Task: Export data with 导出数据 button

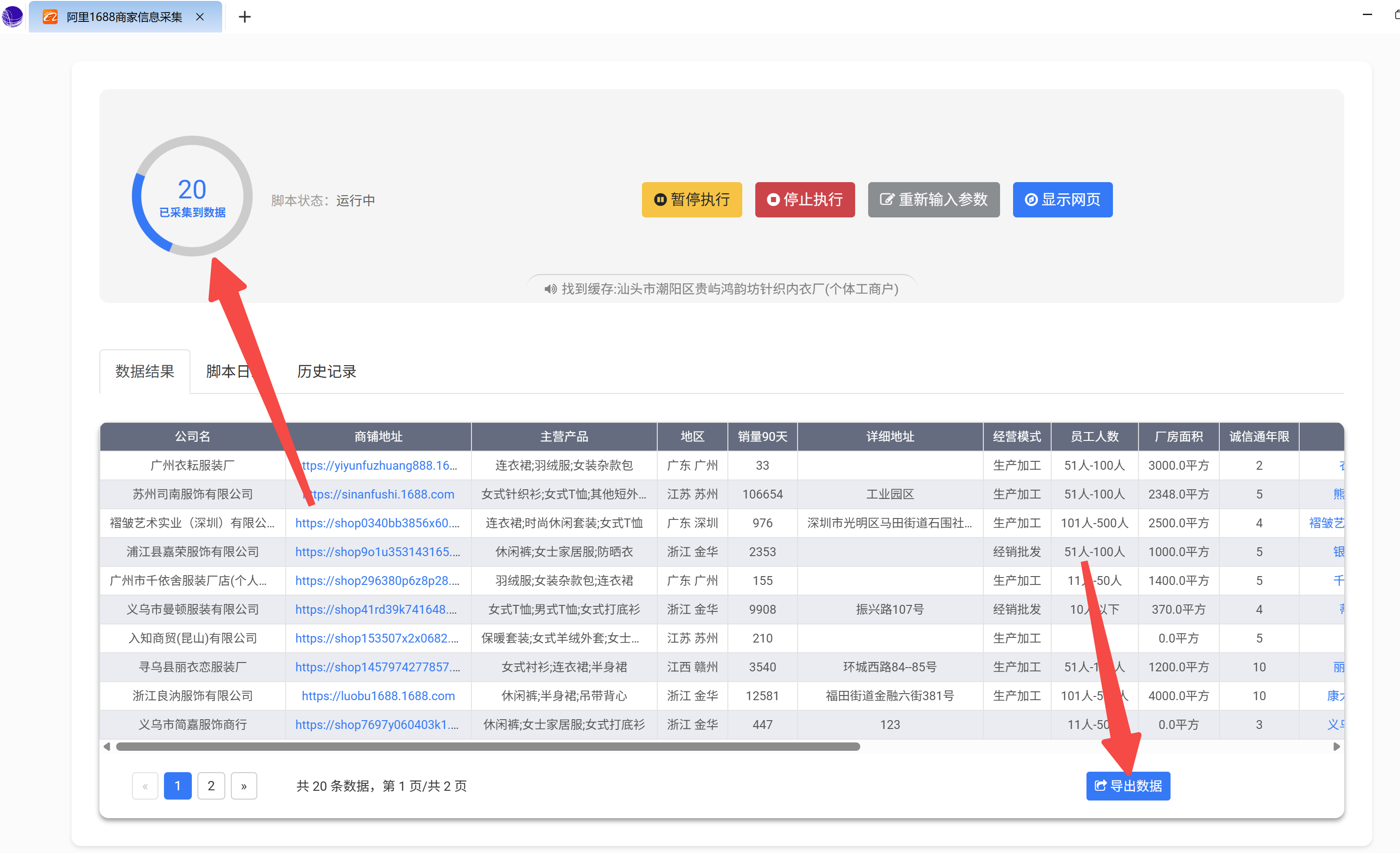Action: click(x=1128, y=786)
